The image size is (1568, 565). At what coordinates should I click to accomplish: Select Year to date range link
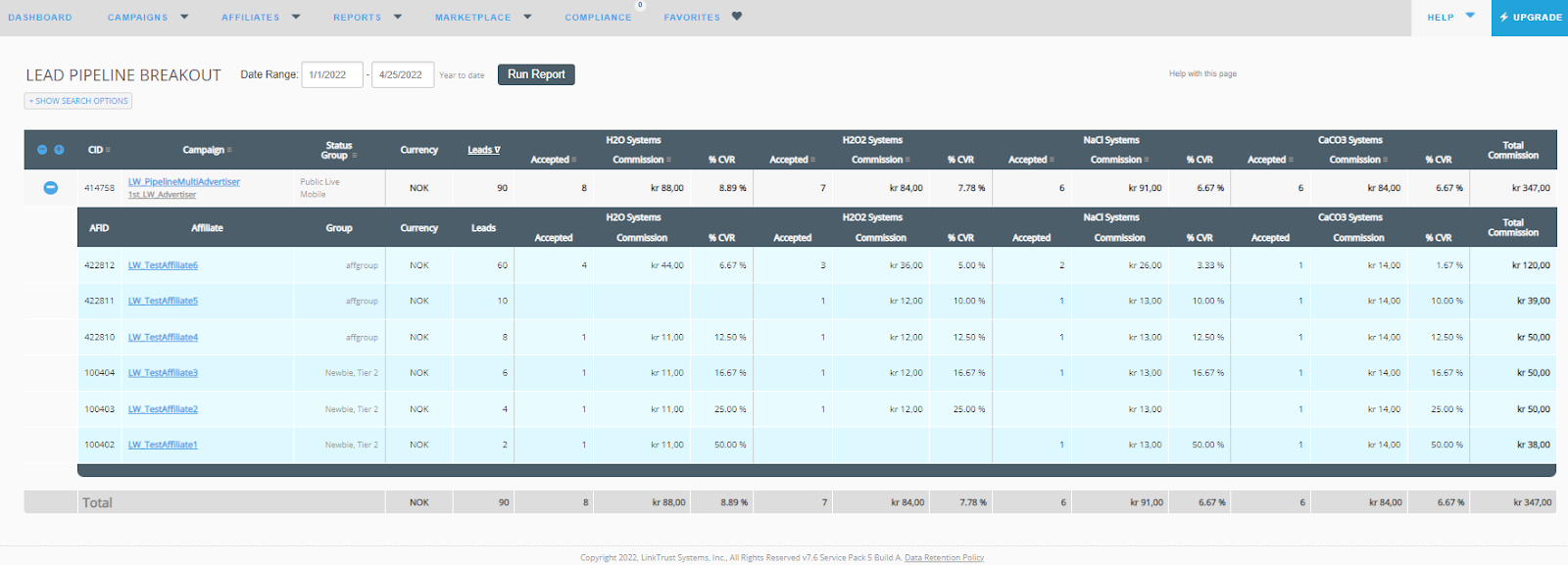462,75
